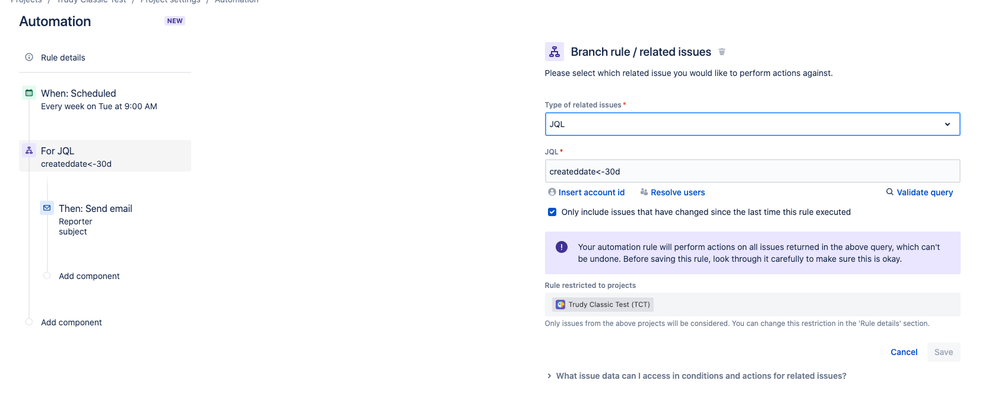Screen dimensions: 998x396
Task: Select the When: Scheduled step
Action: tap(99, 99)
